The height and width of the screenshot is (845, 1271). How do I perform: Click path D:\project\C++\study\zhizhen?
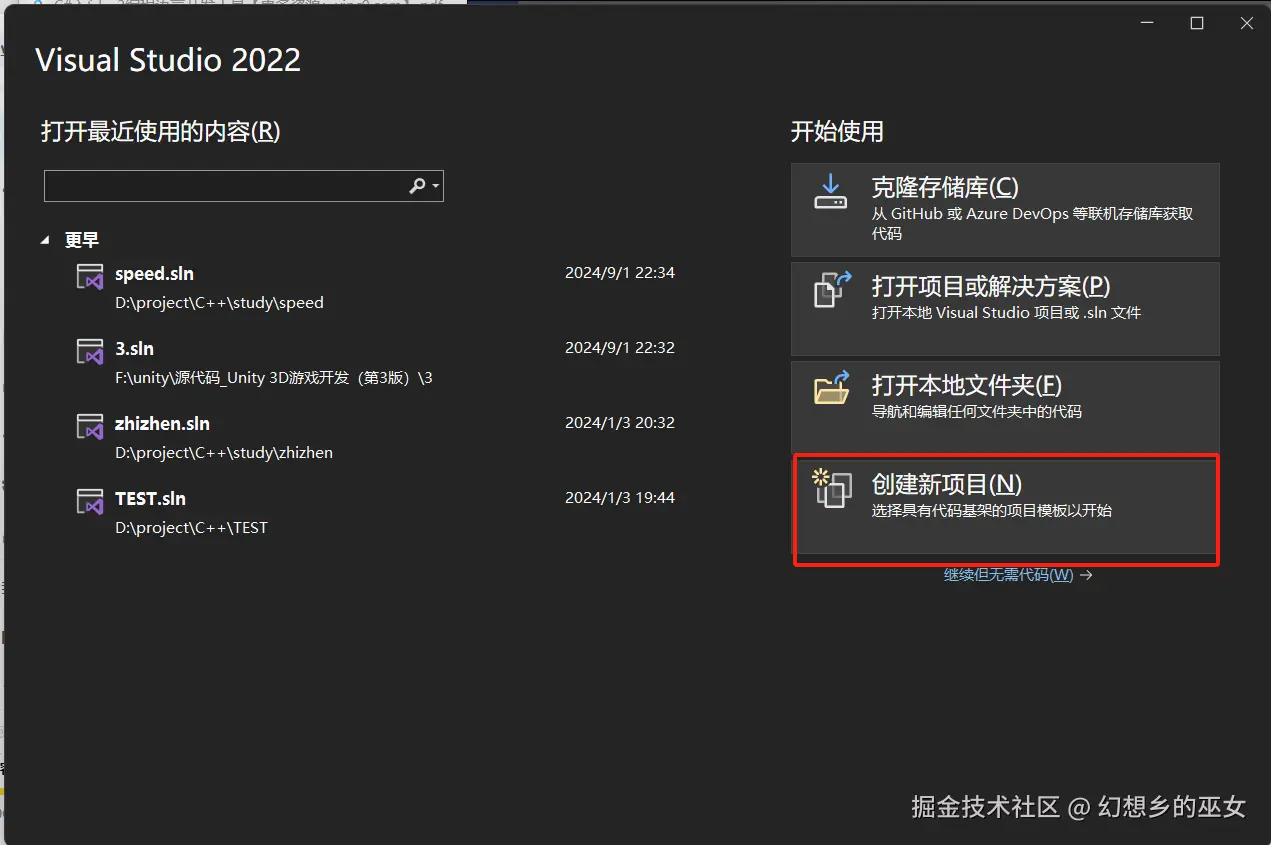tap(224, 452)
